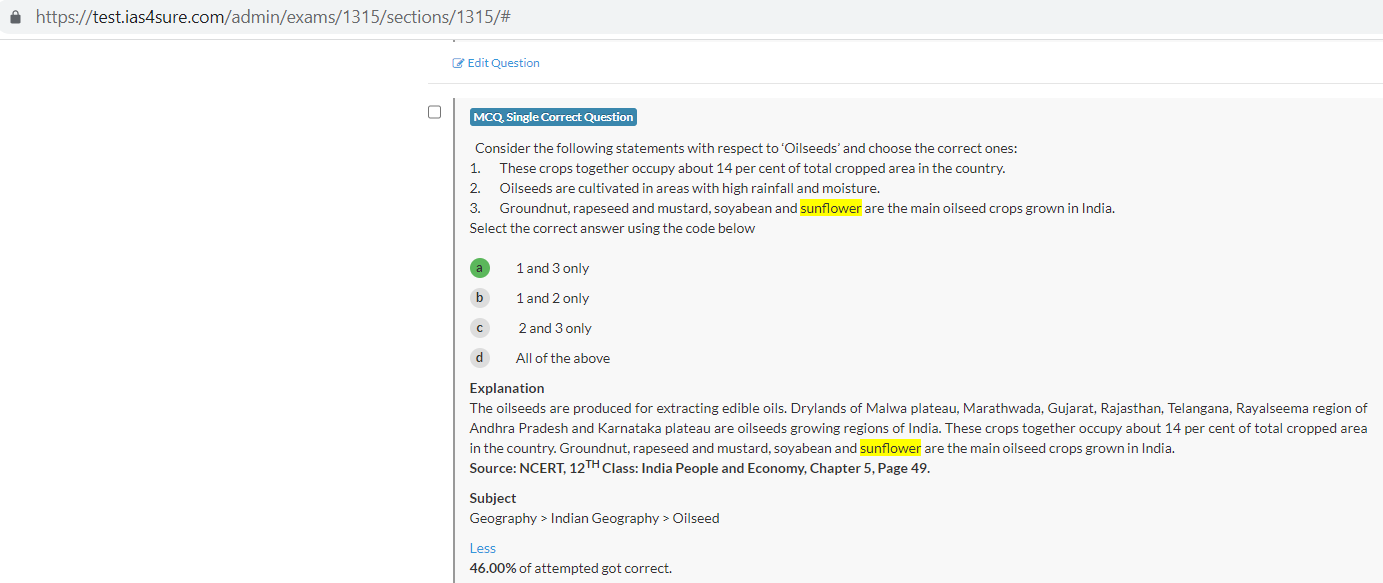Click the padlock icon in the address bar
The image size is (1383, 583).
tap(14, 18)
